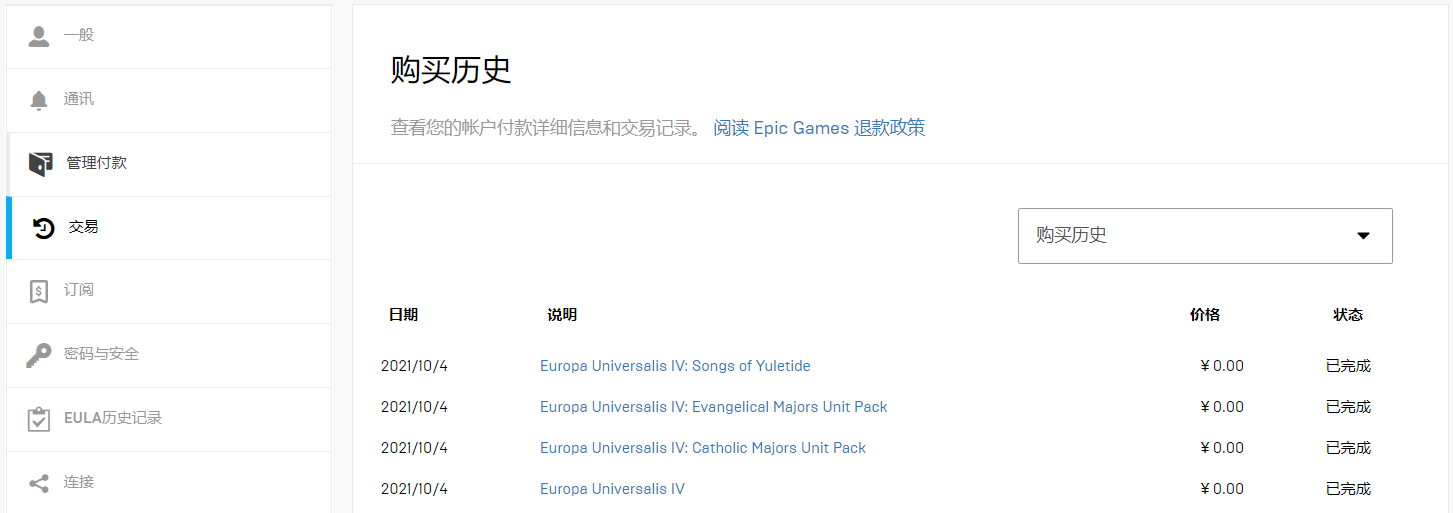Open the 订阅 section
1453x513 pixels.
click(x=169, y=291)
